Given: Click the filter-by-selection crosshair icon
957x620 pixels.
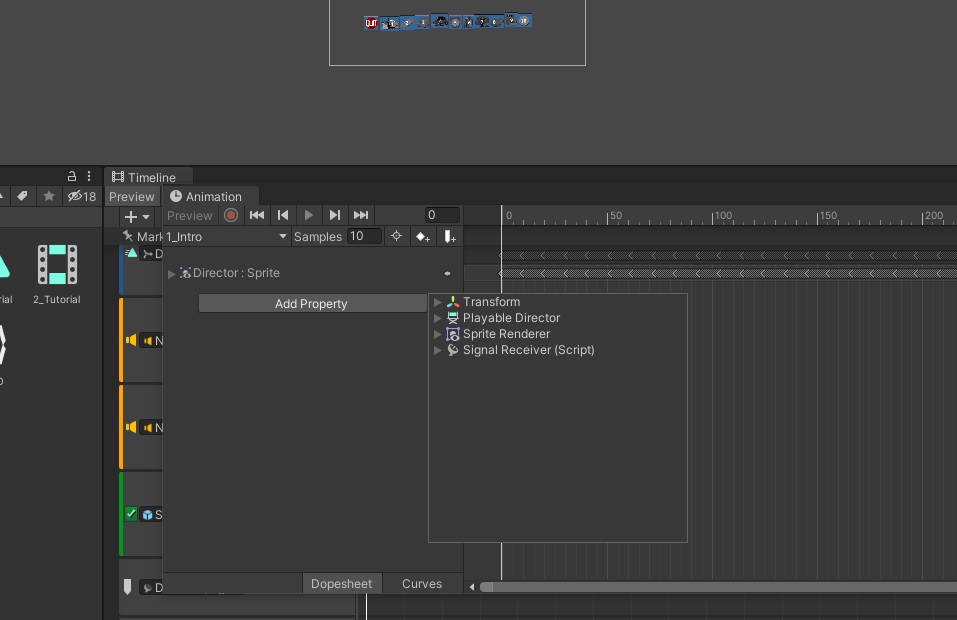Looking at the screenshot, I should (396, 236).
